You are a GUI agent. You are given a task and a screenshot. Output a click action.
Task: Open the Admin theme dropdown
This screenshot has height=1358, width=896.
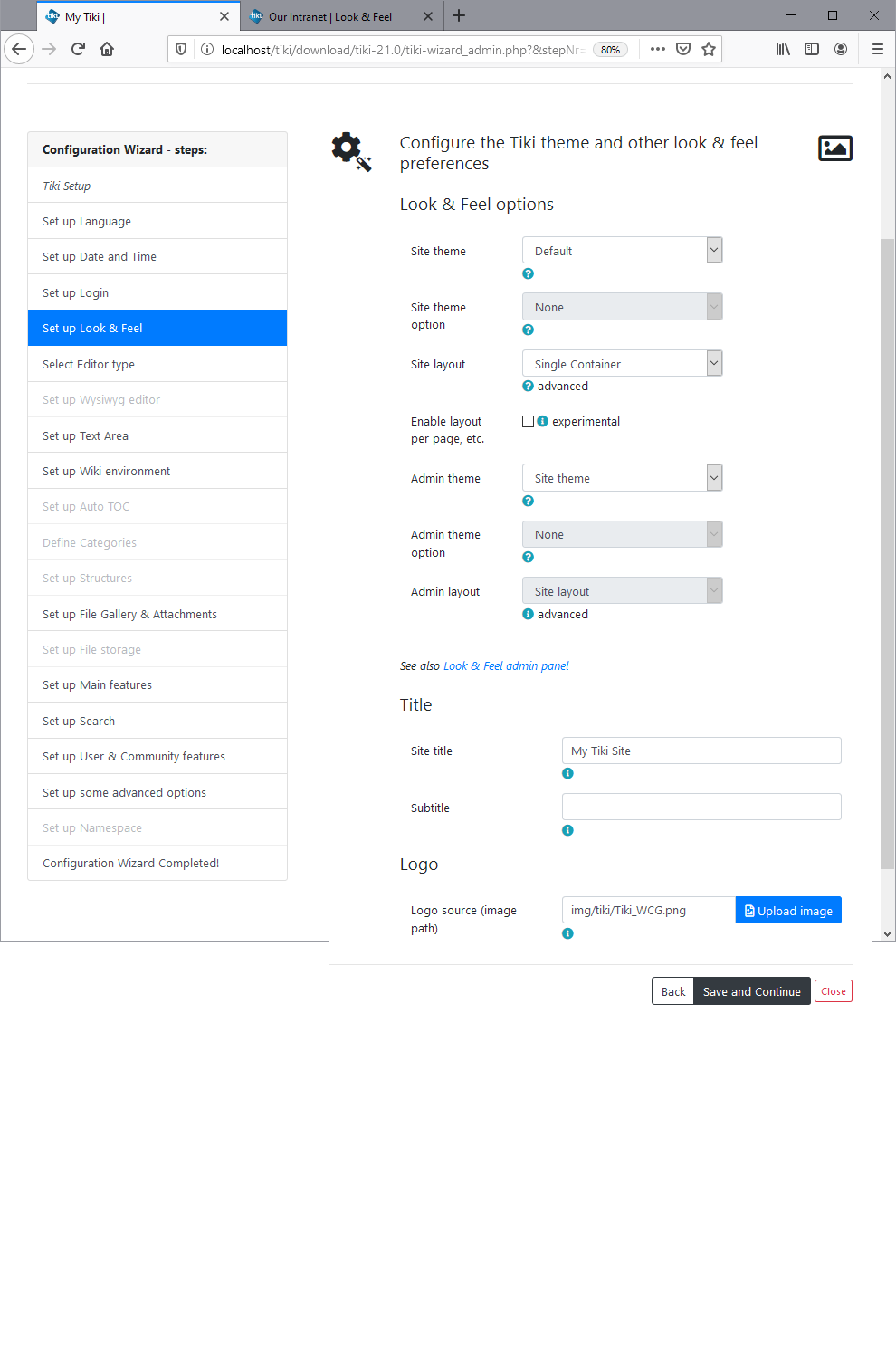click(x=622, y=478)
